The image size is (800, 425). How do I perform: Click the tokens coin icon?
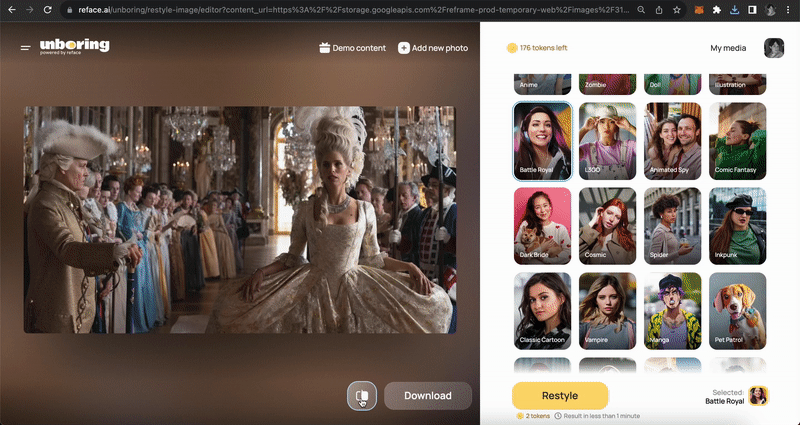click(512, 48)
